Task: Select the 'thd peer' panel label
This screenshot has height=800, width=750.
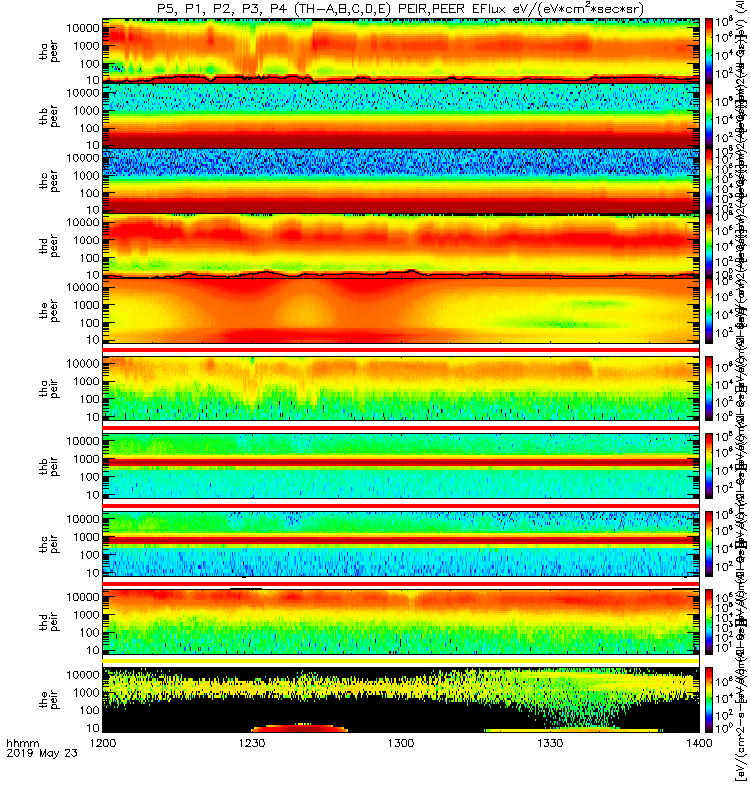Action: (x=49, y=246)
